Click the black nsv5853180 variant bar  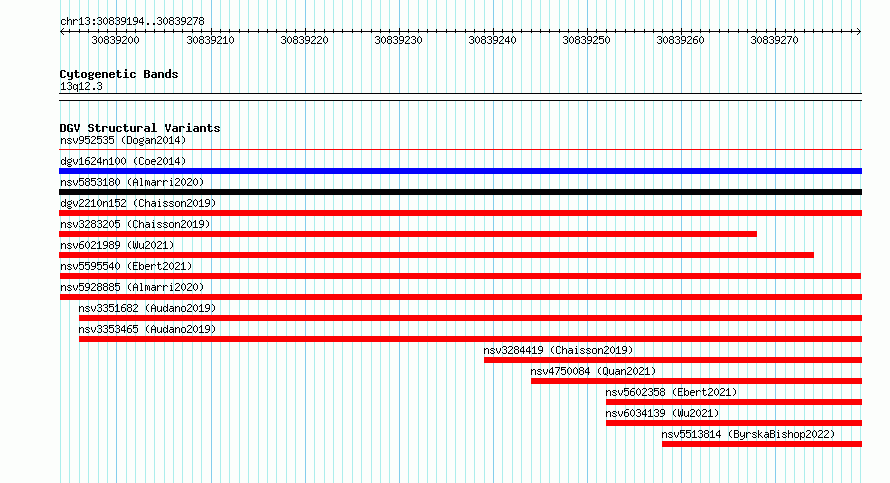460,192
